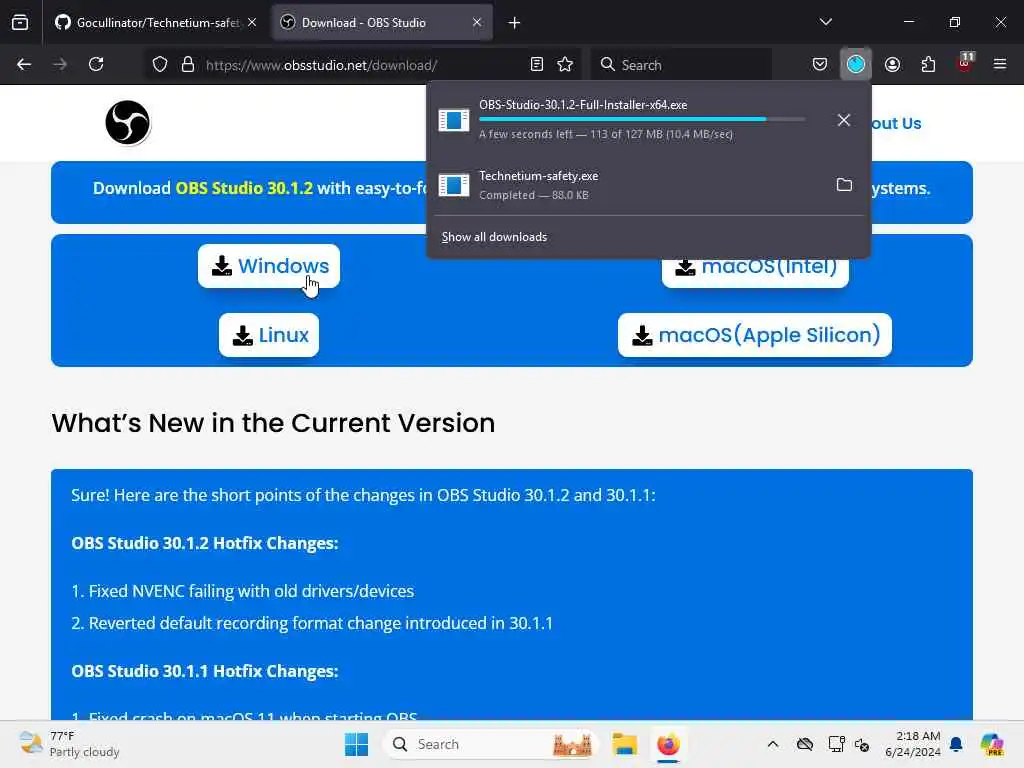
Task: Click the Firefox View icon in tab bar
Action: coord(20,23)
